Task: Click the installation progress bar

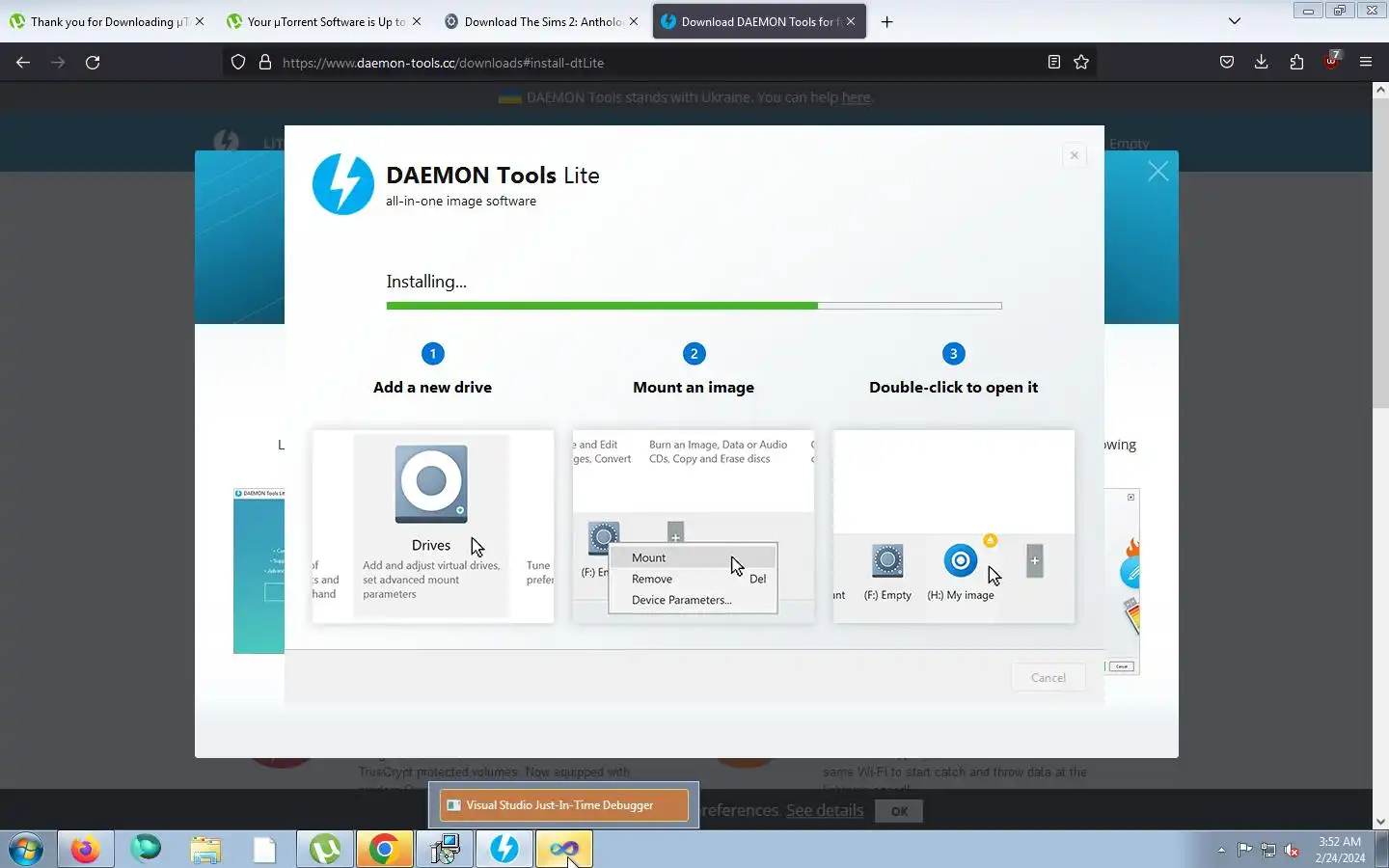Action: (694, 306)
